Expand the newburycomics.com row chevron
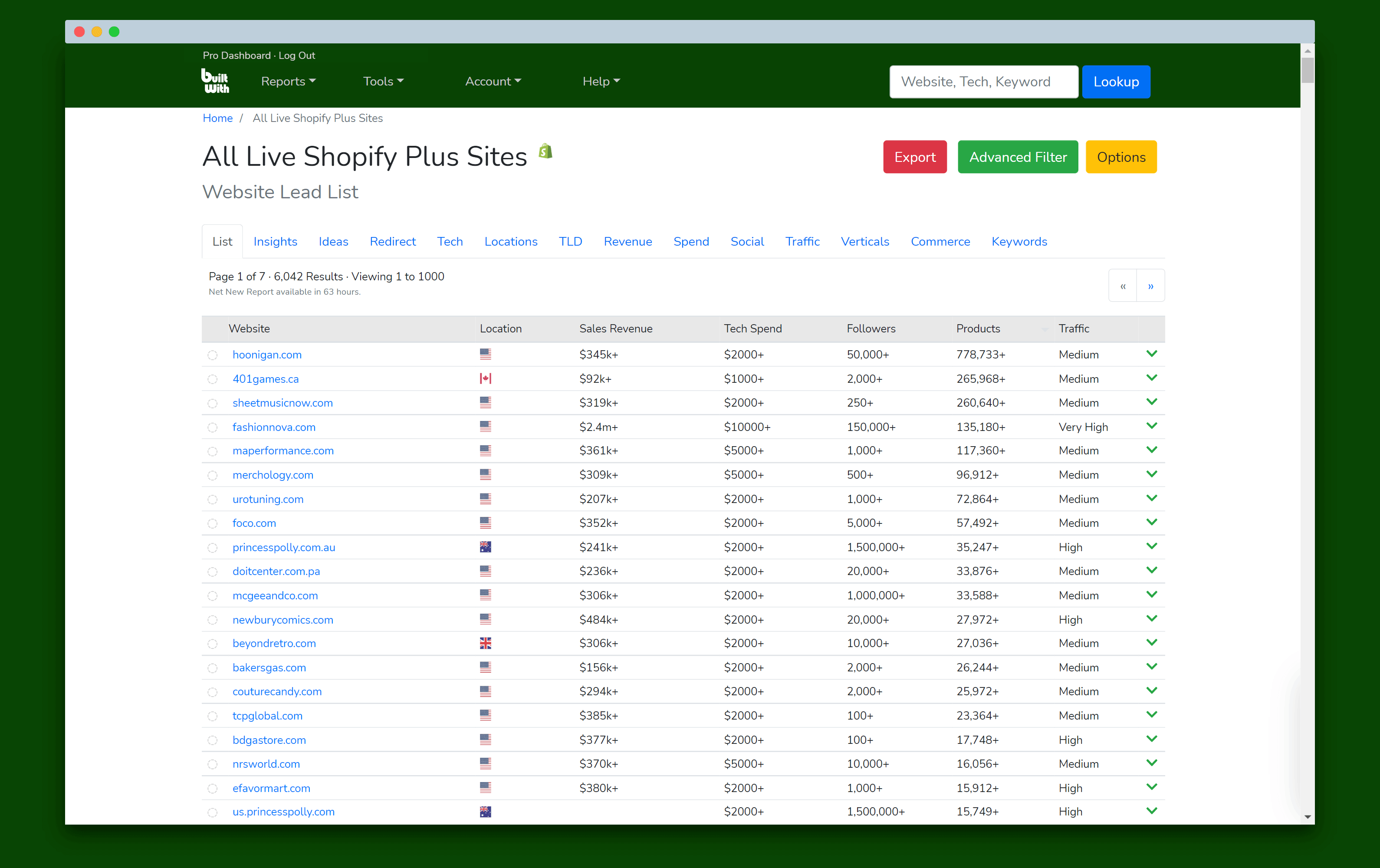The height and width of the screenshot is (868, 1380). point(1152,618)
